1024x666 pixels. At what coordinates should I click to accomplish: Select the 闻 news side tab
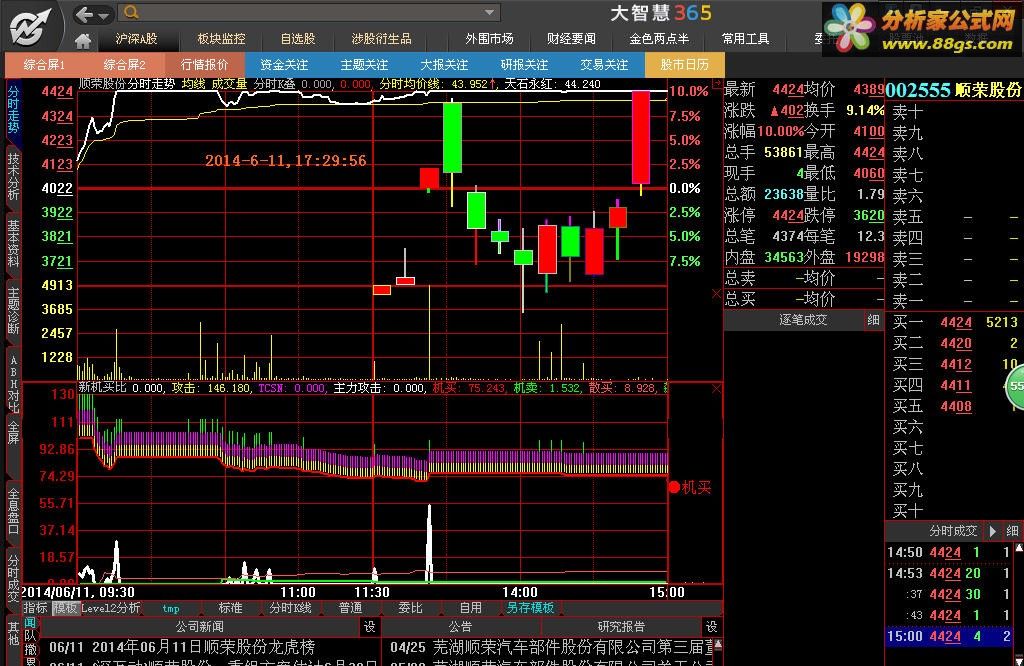click(30, 623)
